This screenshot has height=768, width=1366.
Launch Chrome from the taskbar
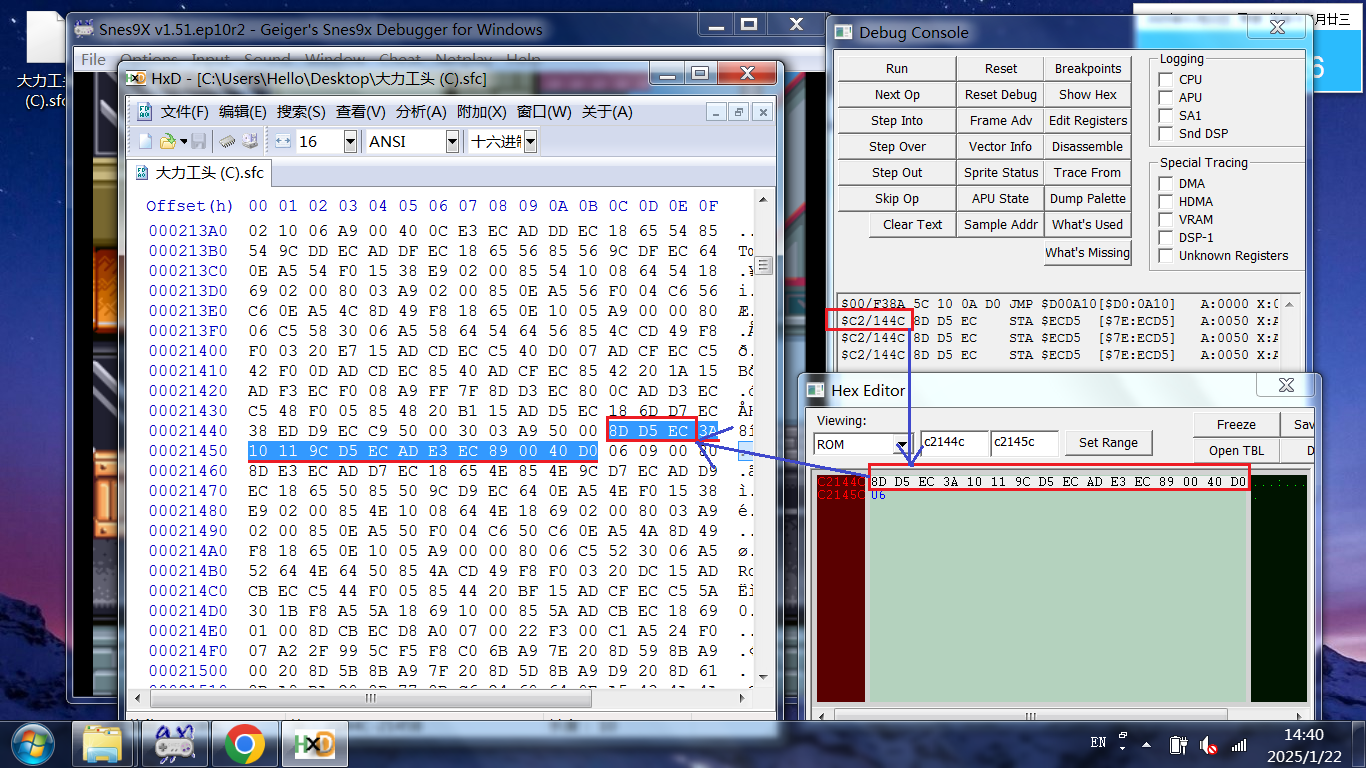244,744
